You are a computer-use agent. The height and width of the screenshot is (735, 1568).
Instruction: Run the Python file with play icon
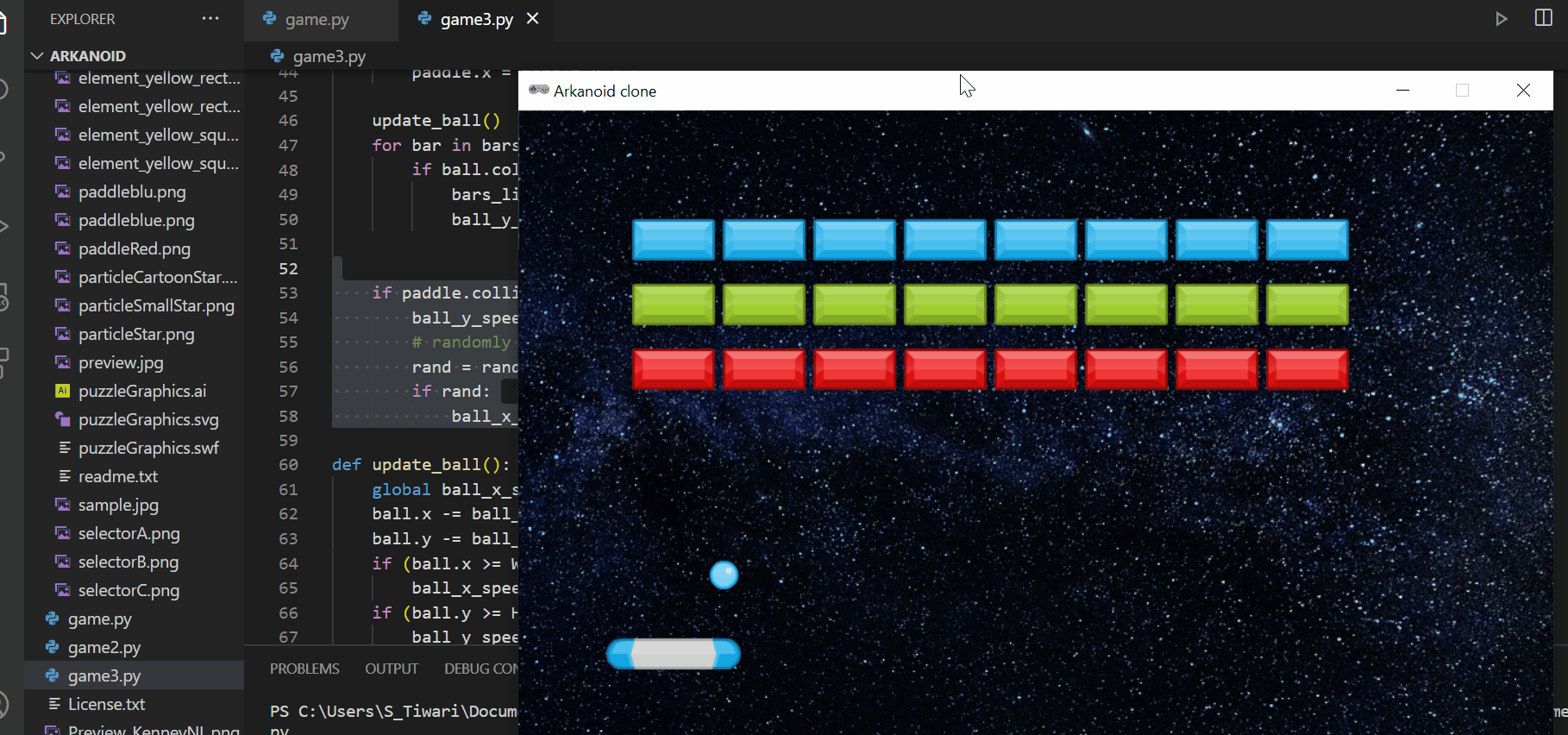point(1502,19)
